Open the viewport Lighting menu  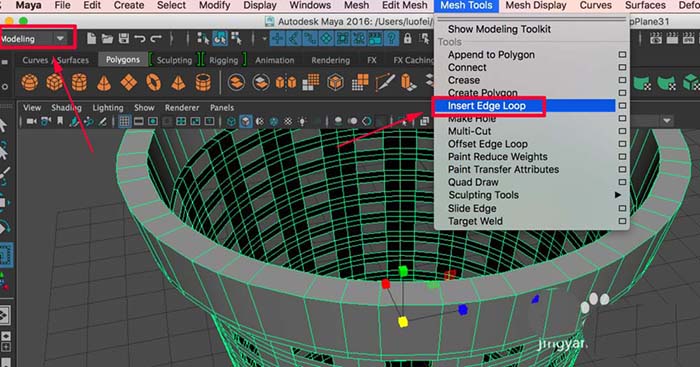[108, 108]
